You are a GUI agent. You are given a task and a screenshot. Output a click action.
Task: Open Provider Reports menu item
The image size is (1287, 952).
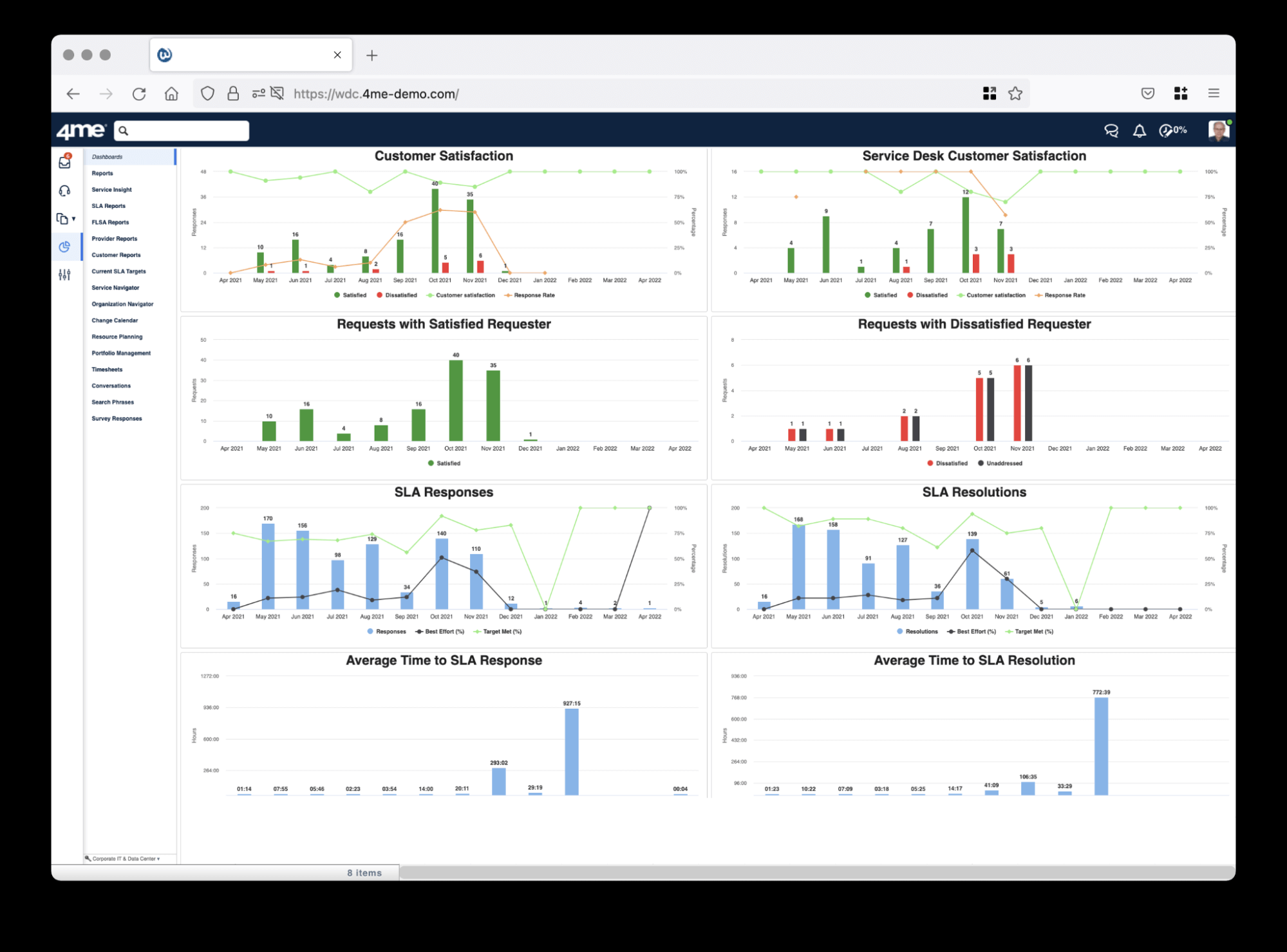(114, 239)
